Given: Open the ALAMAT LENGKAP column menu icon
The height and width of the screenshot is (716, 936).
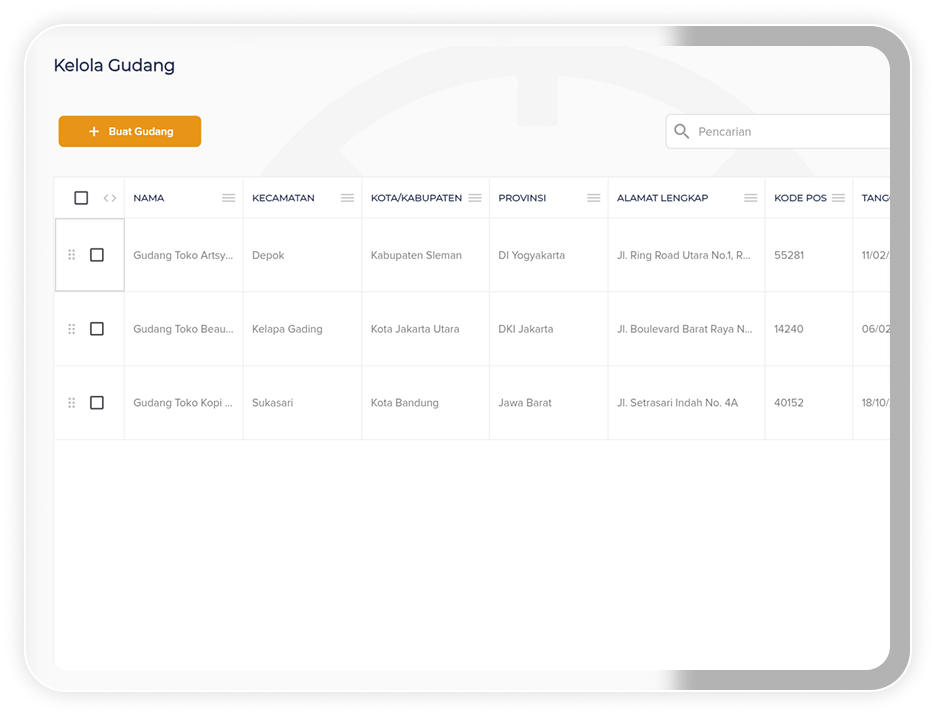Looking at the screenshot, I should [750, 198].
